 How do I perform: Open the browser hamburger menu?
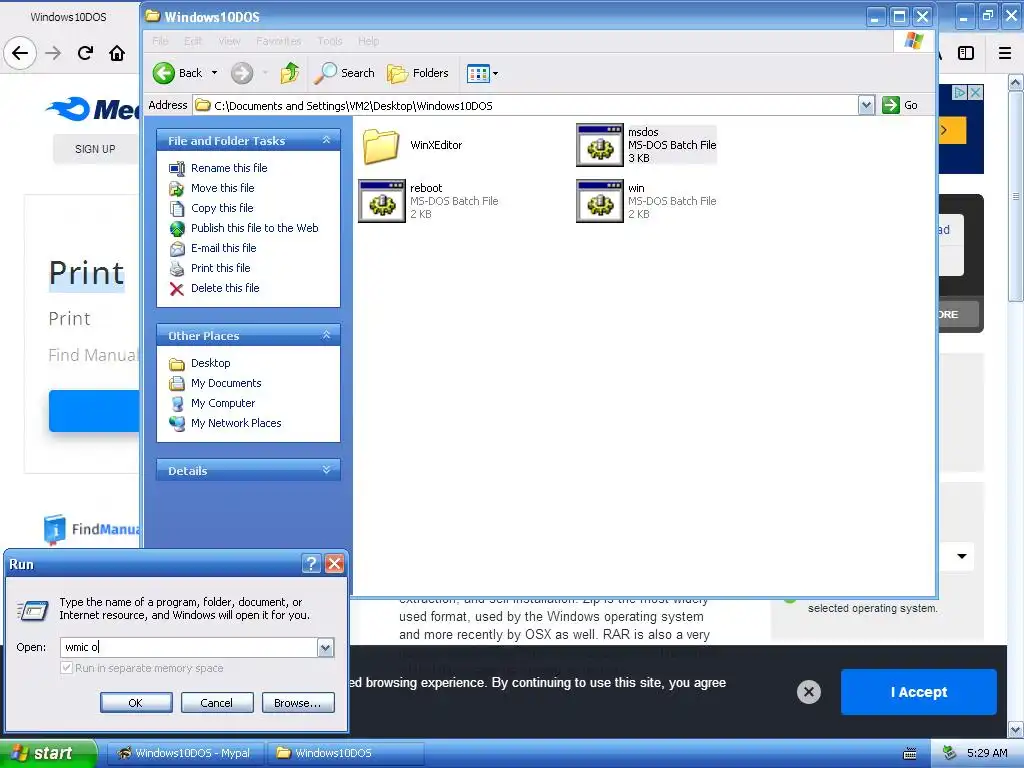click(x=1005, y=53)
